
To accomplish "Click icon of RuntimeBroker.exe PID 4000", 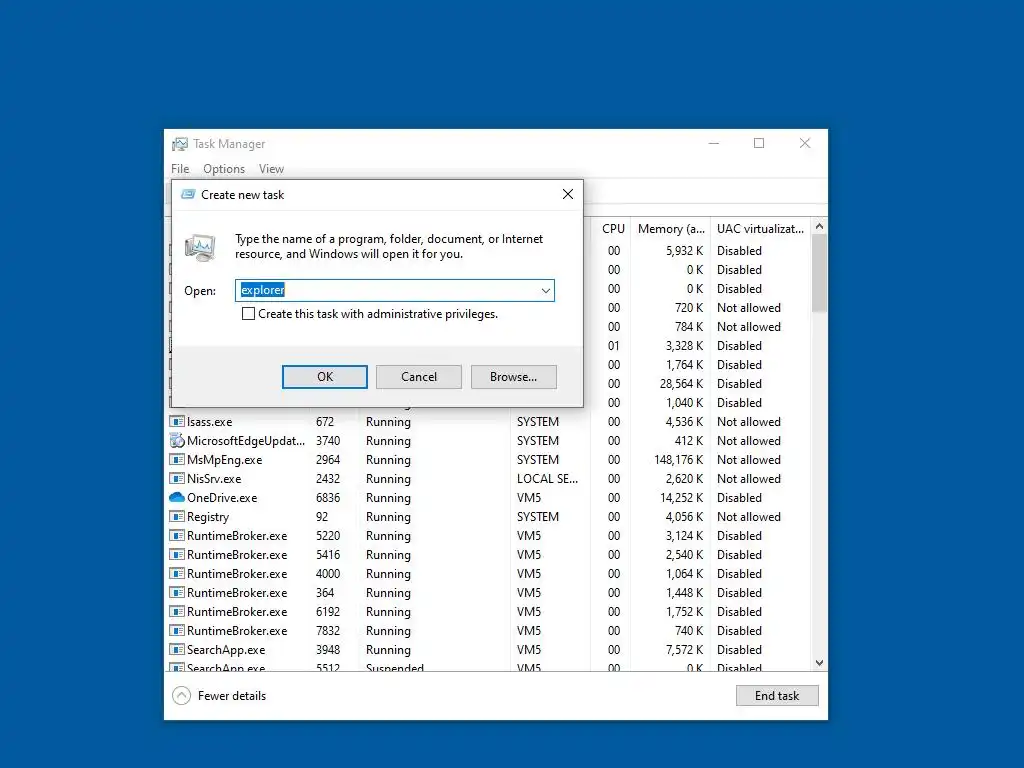I will coord(177,573).
